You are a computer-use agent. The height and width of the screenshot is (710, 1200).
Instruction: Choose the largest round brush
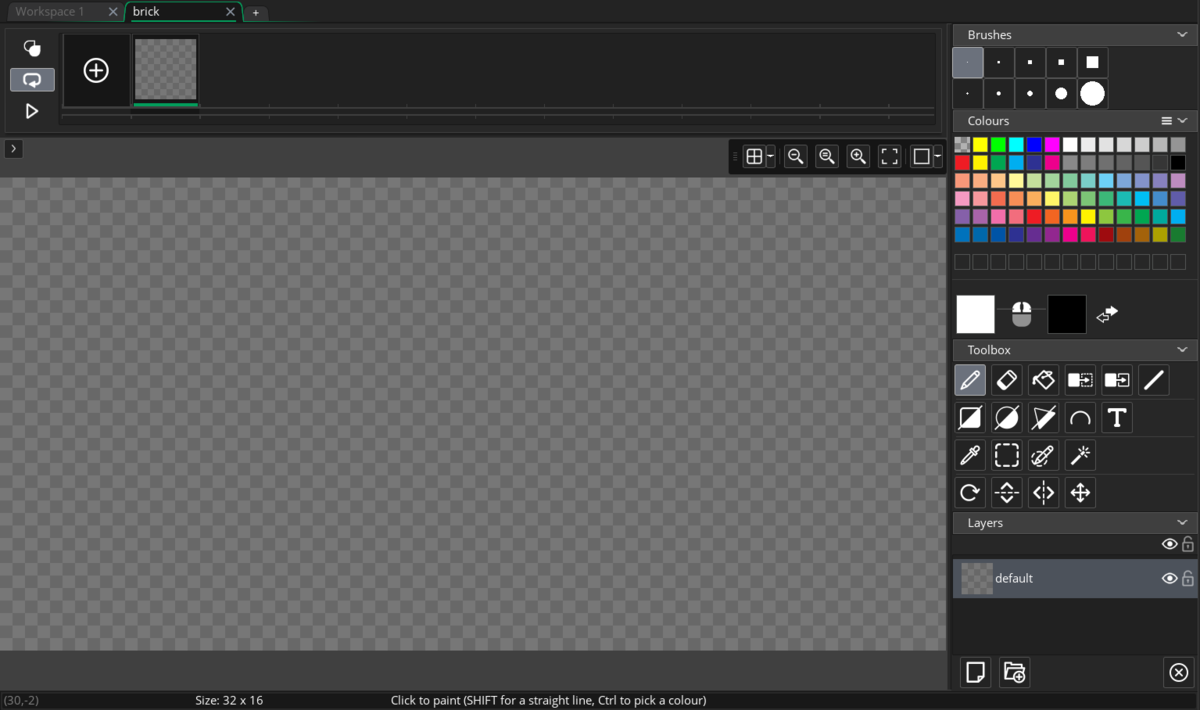coord(1092,94)
